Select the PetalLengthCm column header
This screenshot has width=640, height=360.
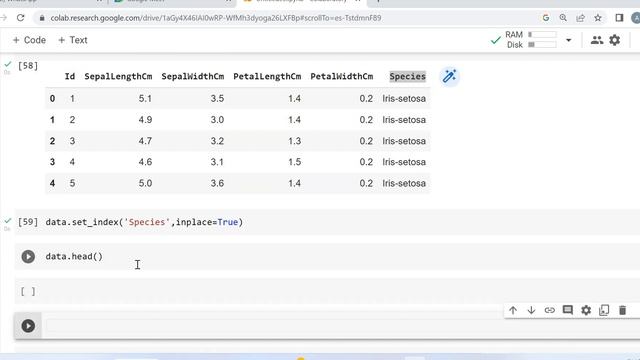[x=267, y=76]
